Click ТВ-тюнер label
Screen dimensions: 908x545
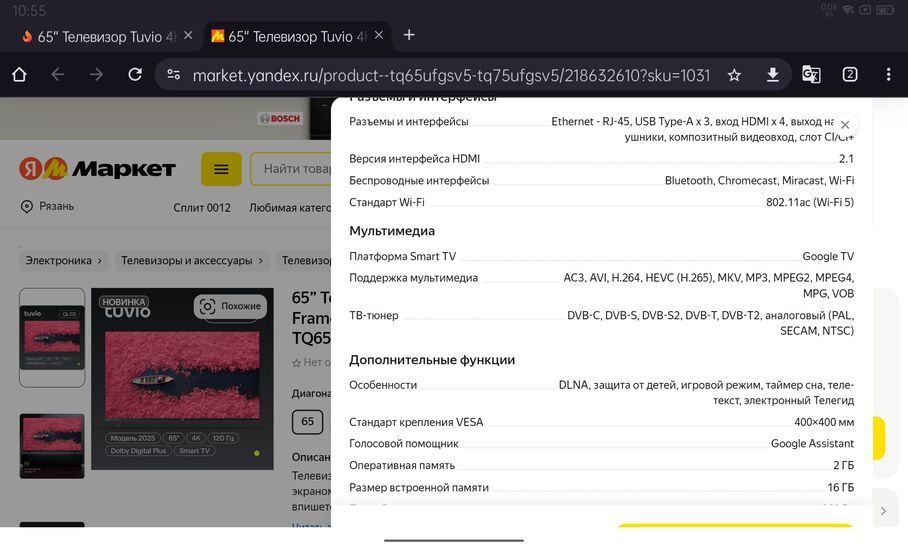pos(374,316)
